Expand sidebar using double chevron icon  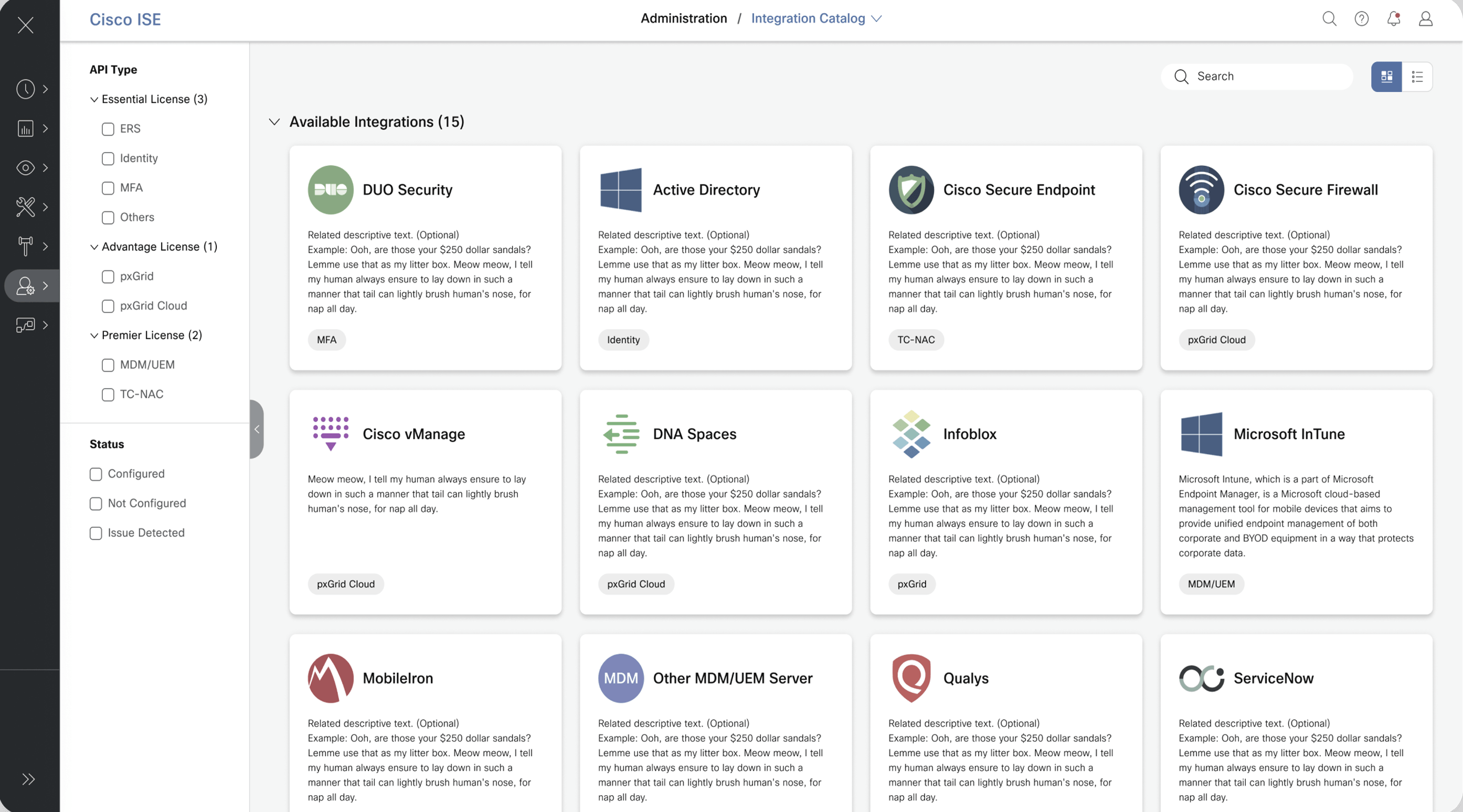click(x=28, y=779)
